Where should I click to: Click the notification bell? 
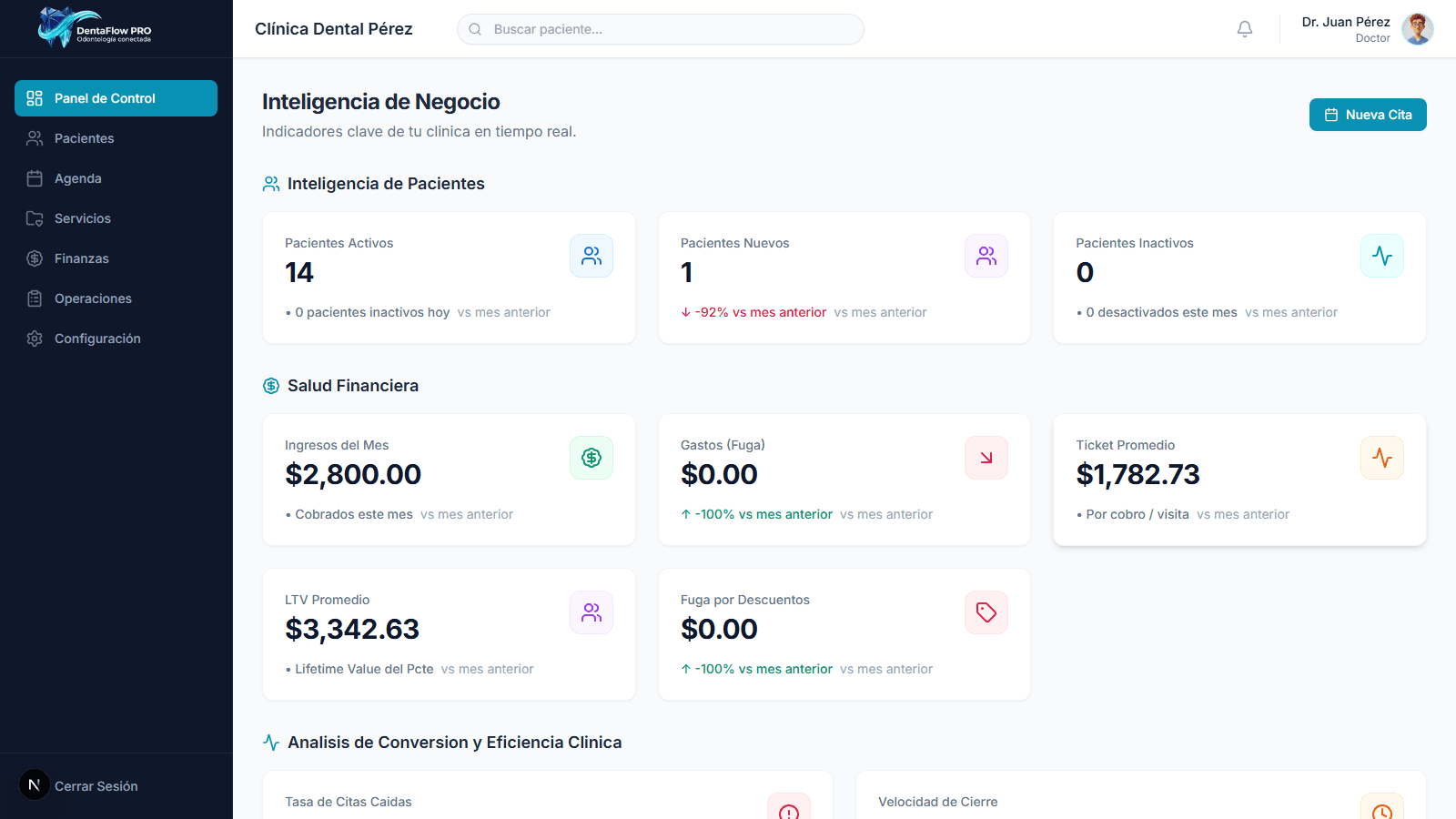coord(1244,28)
